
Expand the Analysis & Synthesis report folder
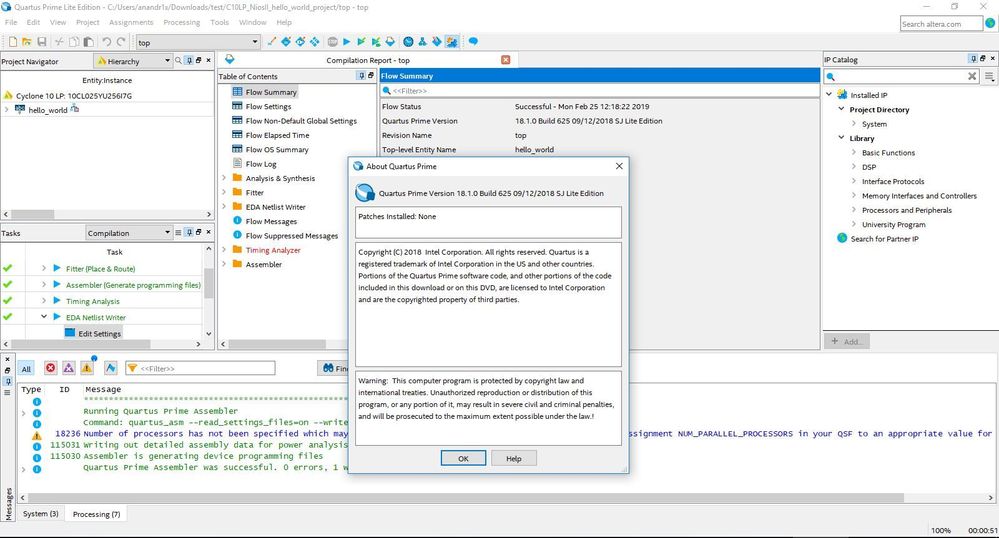point(224,178)
